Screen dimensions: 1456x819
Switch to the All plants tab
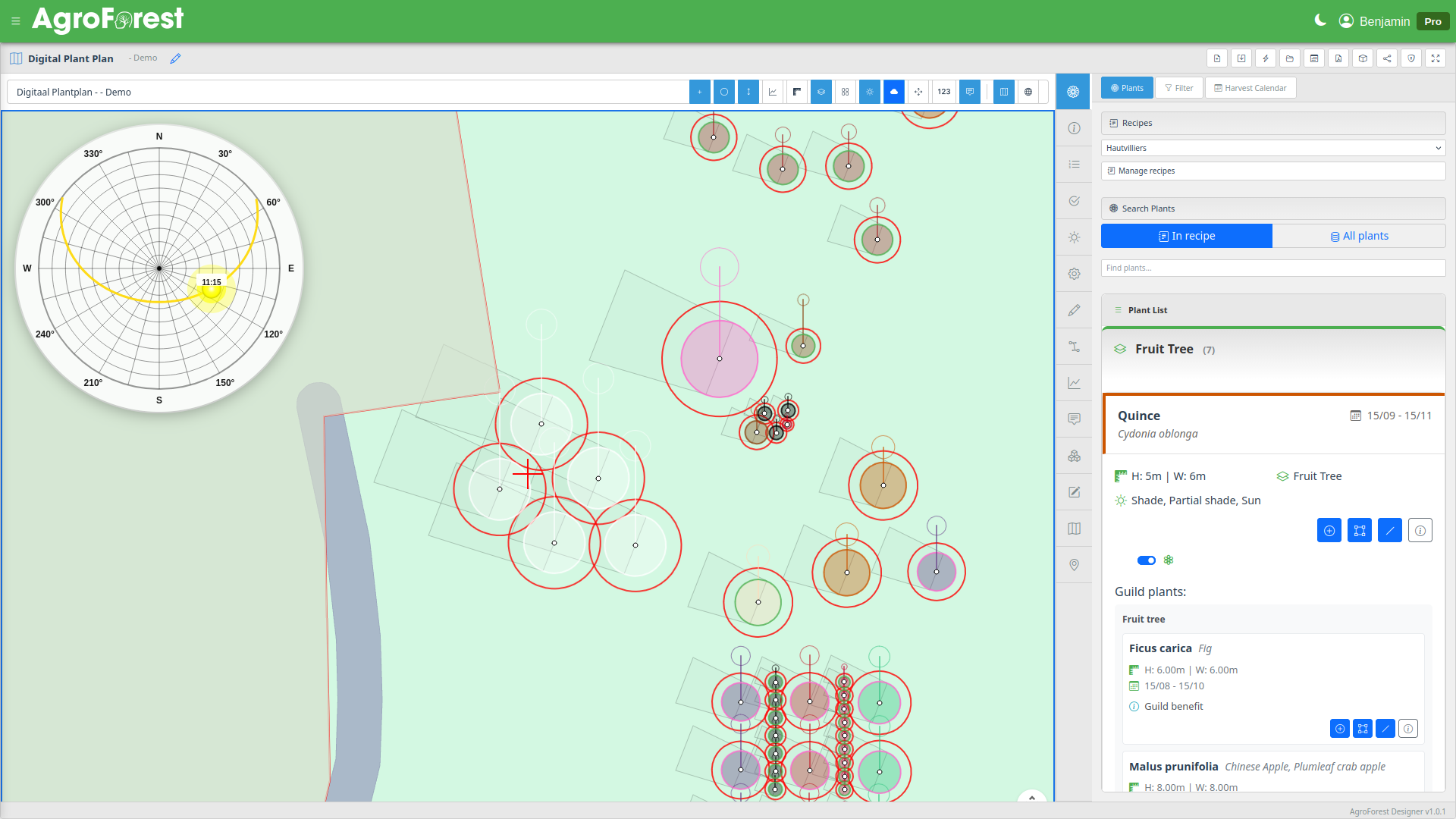click(x=1360, y=236)
